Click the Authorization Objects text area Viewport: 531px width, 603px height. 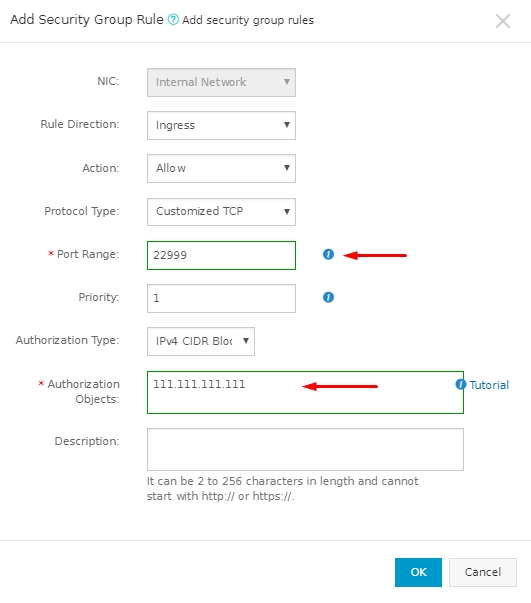point(305,392)
